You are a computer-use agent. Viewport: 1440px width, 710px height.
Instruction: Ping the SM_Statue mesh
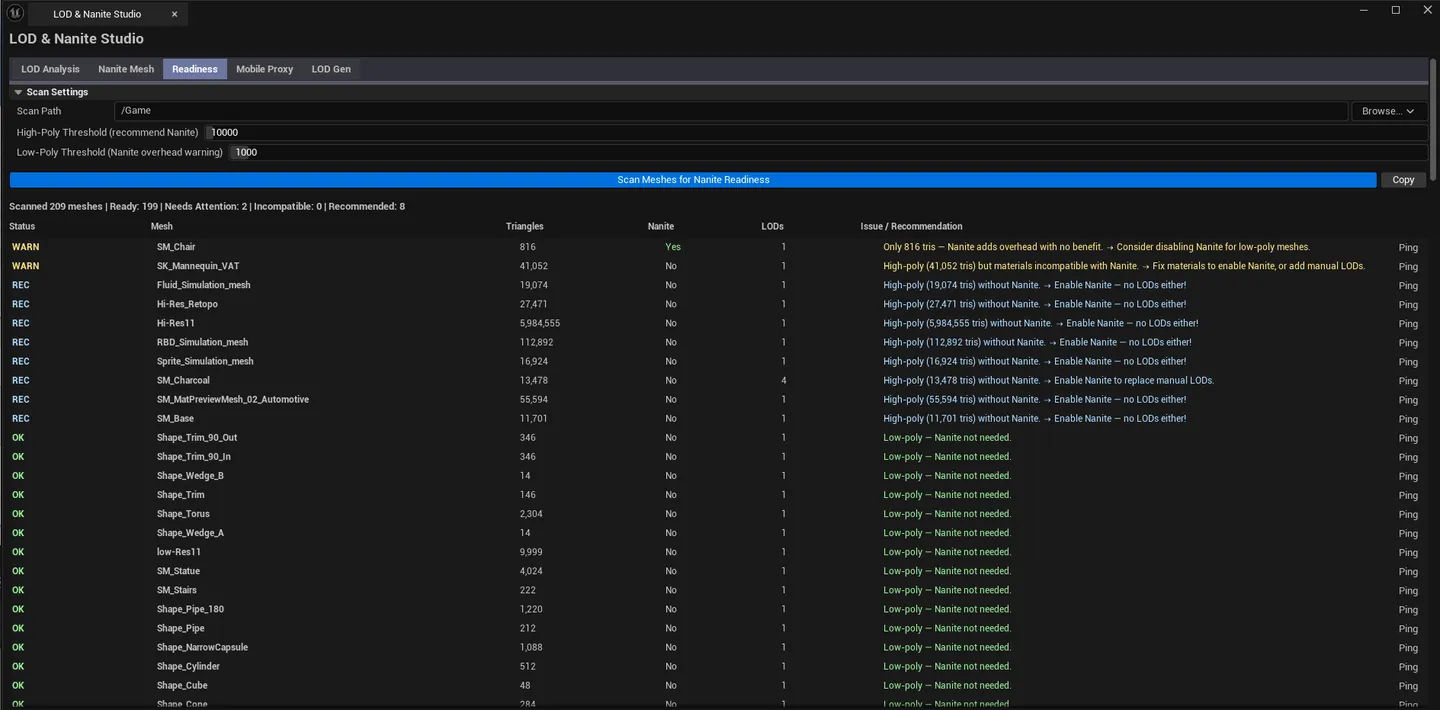click(x=1408, y=571)
